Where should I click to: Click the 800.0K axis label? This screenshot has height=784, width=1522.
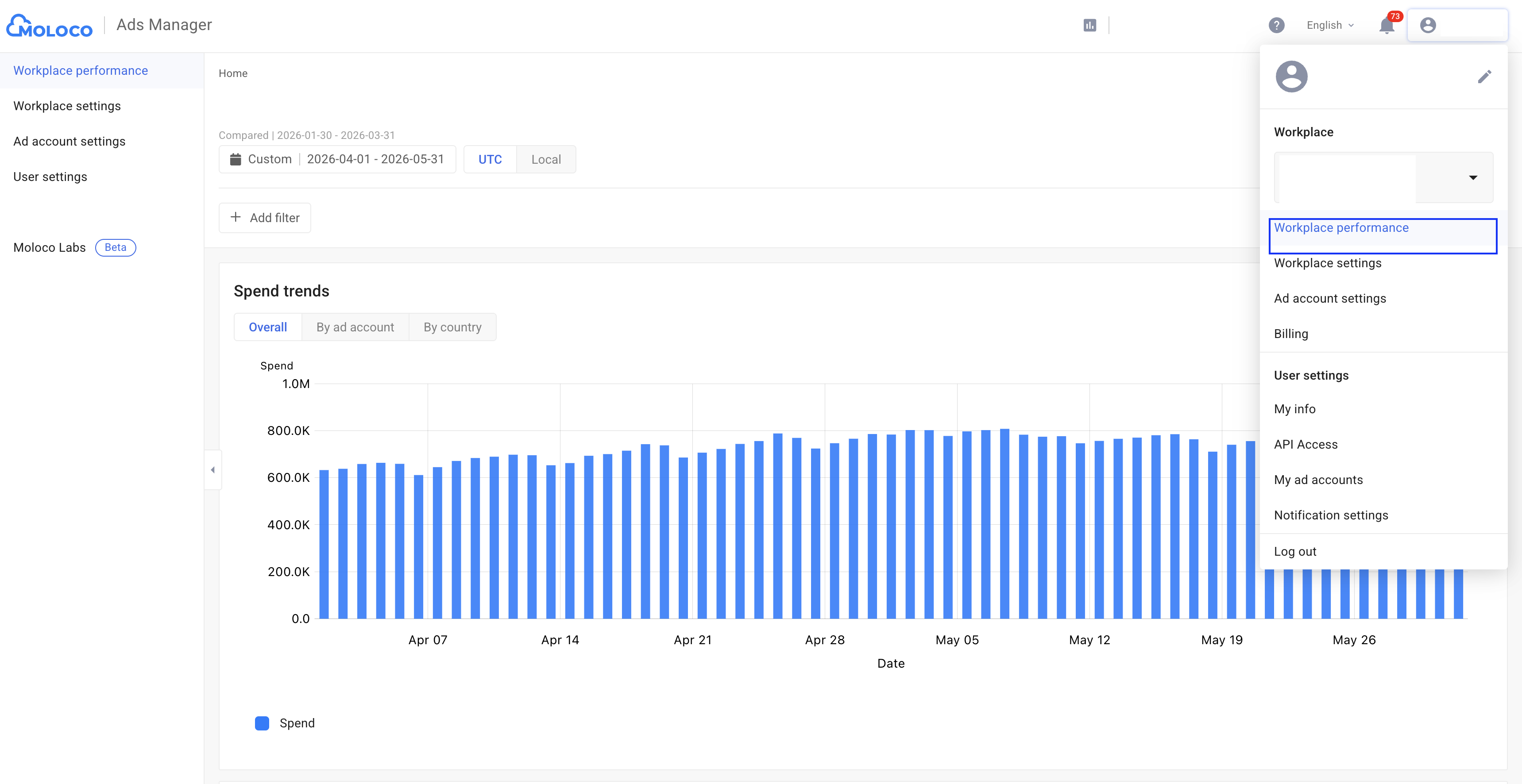pyautogui.click(x=288, y=431)
